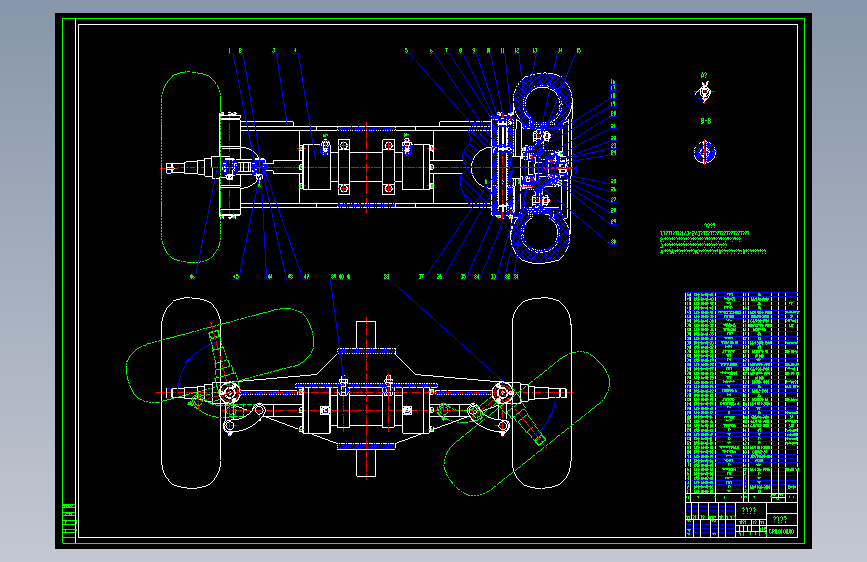Click part balloon number 38
Image resolution: width=867 pixels, height=562 pixels.
pyautogui.click(x=386, y=277)
